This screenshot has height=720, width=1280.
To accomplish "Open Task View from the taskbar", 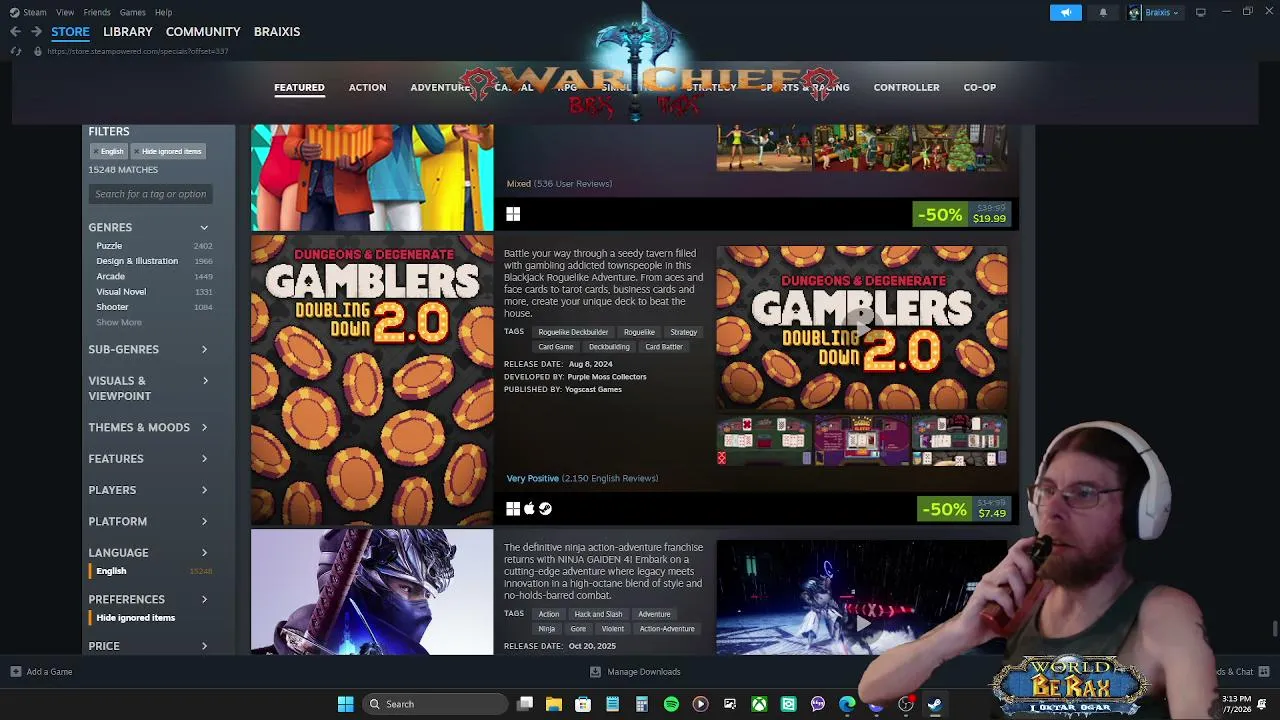I will pyautogui.click(x=525, y=704).
